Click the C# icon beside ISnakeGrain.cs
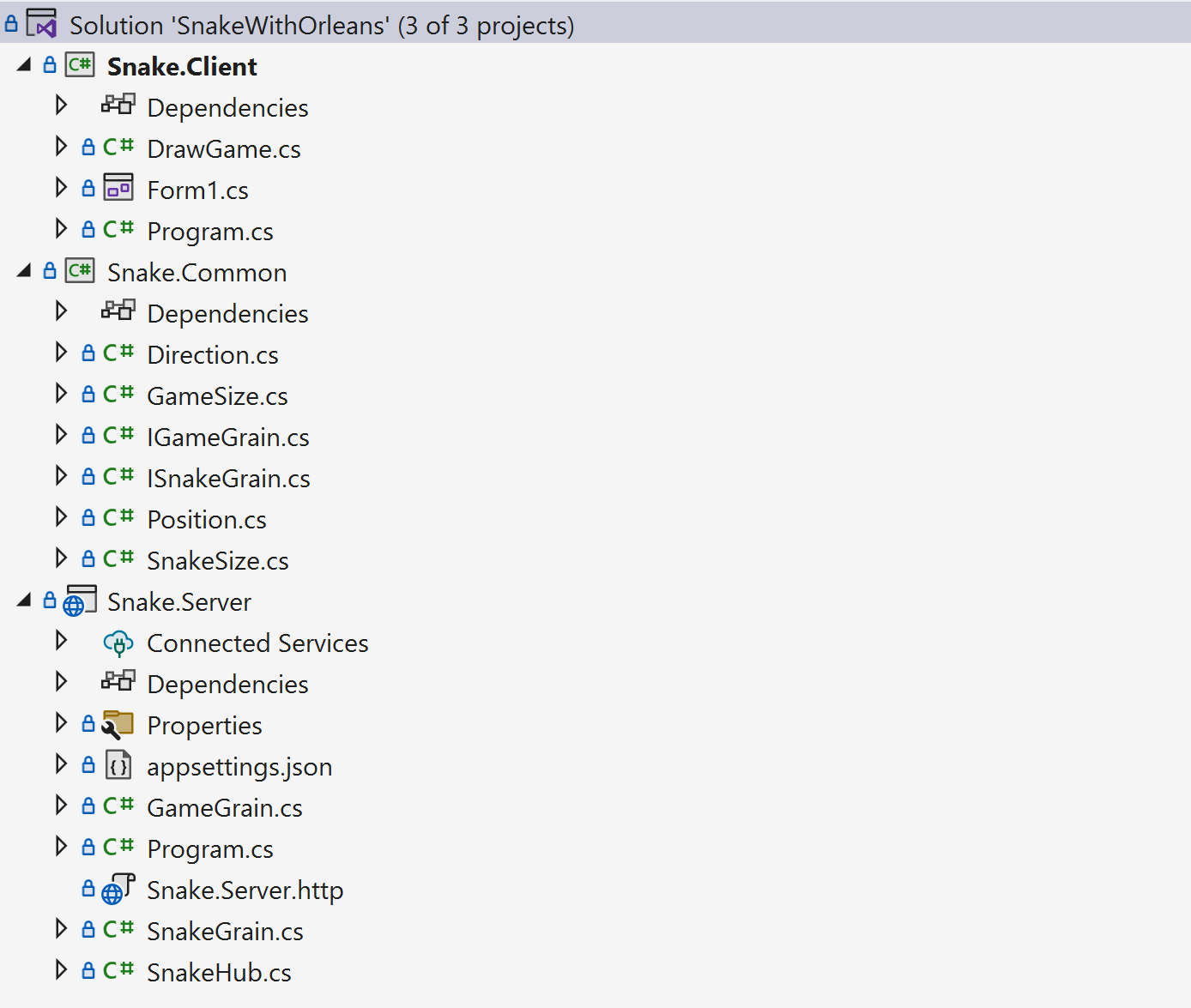This screenshot has width=1191, height=1008. point(118,476)
